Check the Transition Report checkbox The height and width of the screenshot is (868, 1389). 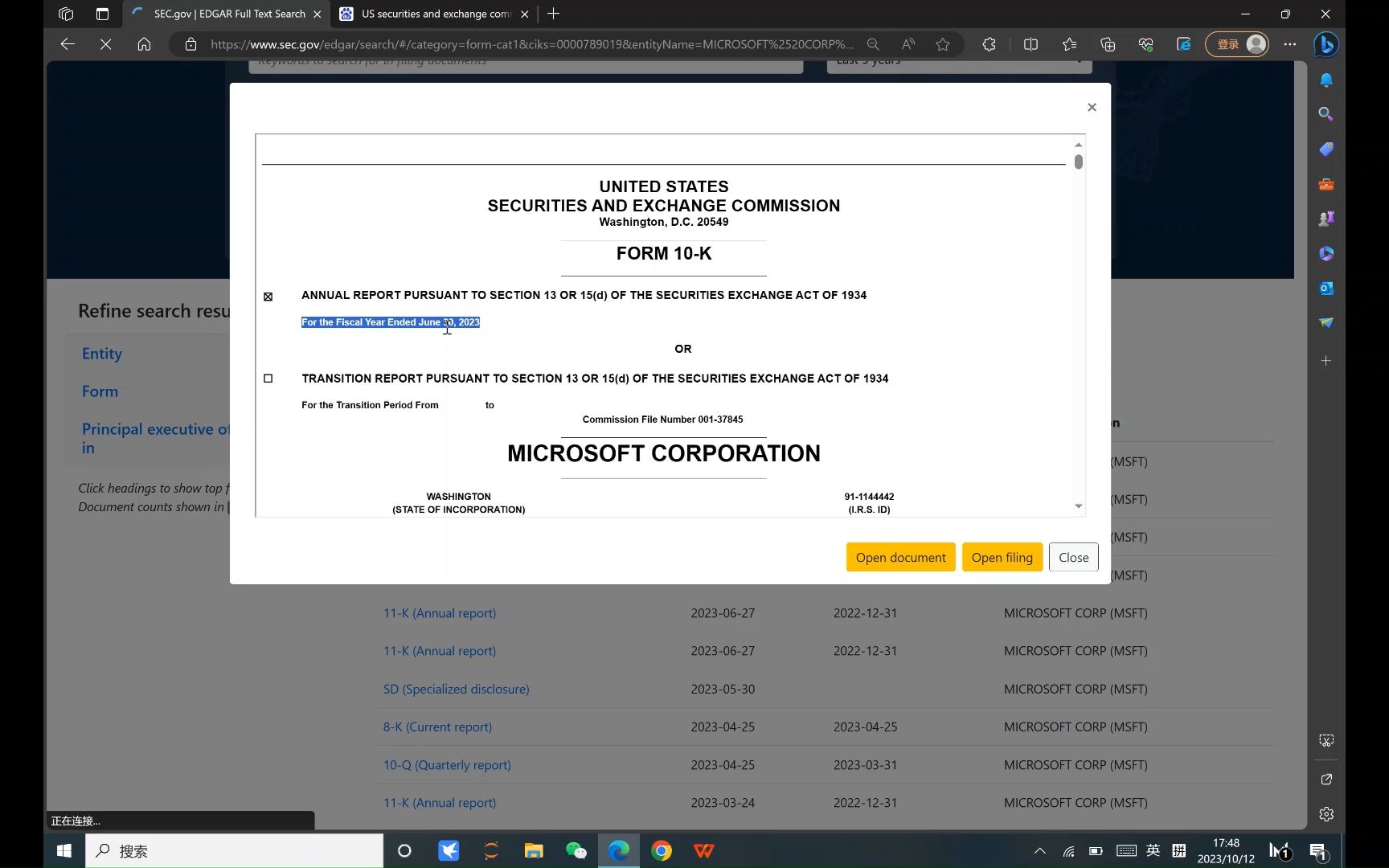click(x=268, y=379)
